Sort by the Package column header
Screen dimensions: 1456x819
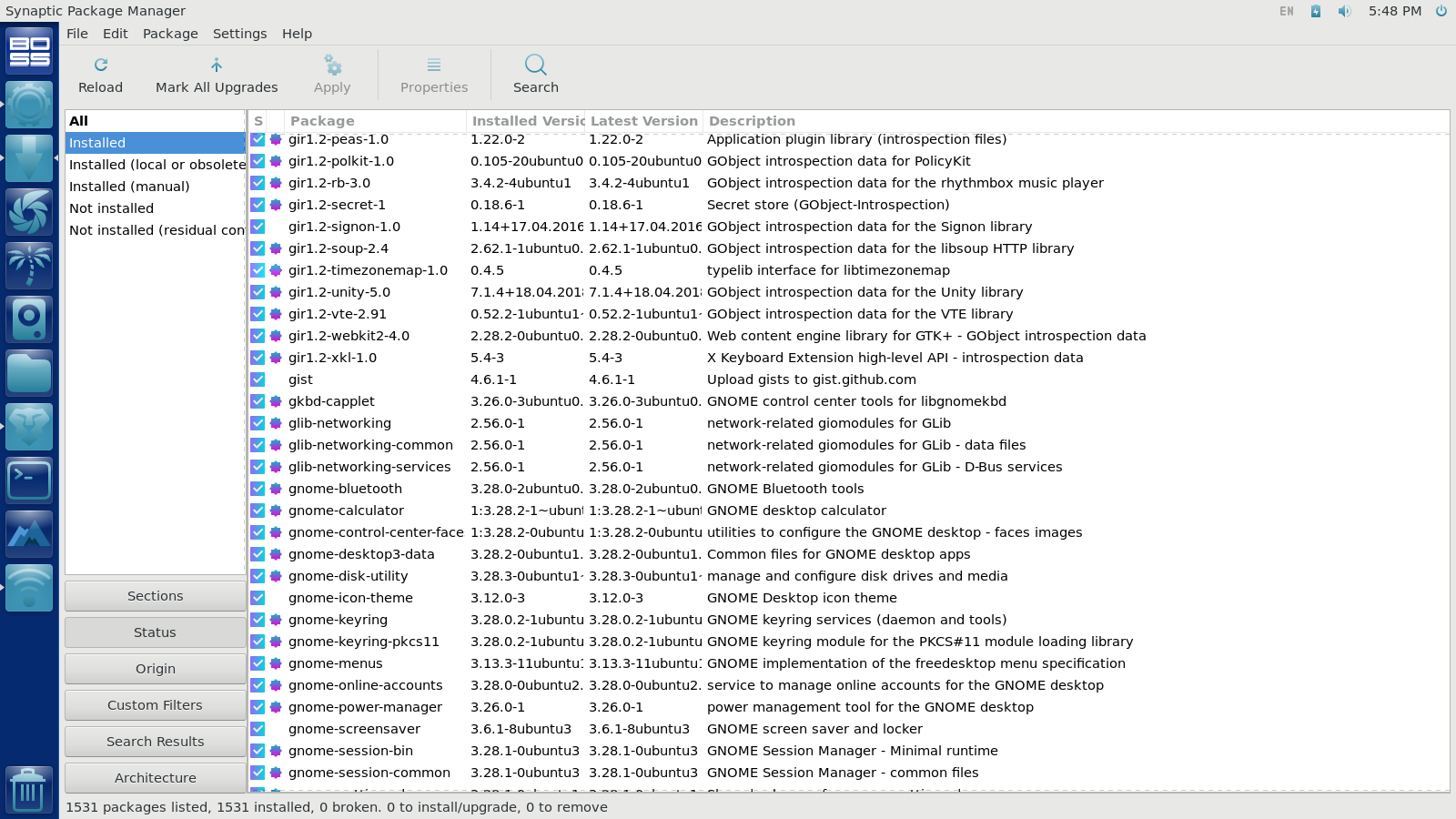(x=375, y=121)
